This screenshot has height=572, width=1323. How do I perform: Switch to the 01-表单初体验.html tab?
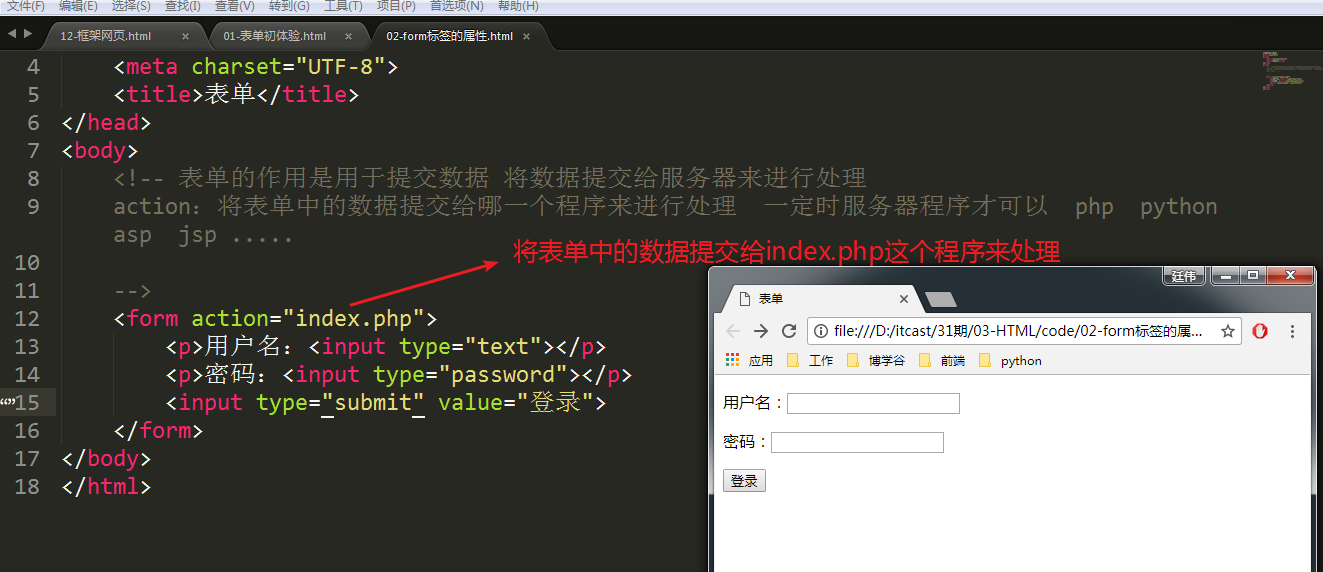point(274,36)
